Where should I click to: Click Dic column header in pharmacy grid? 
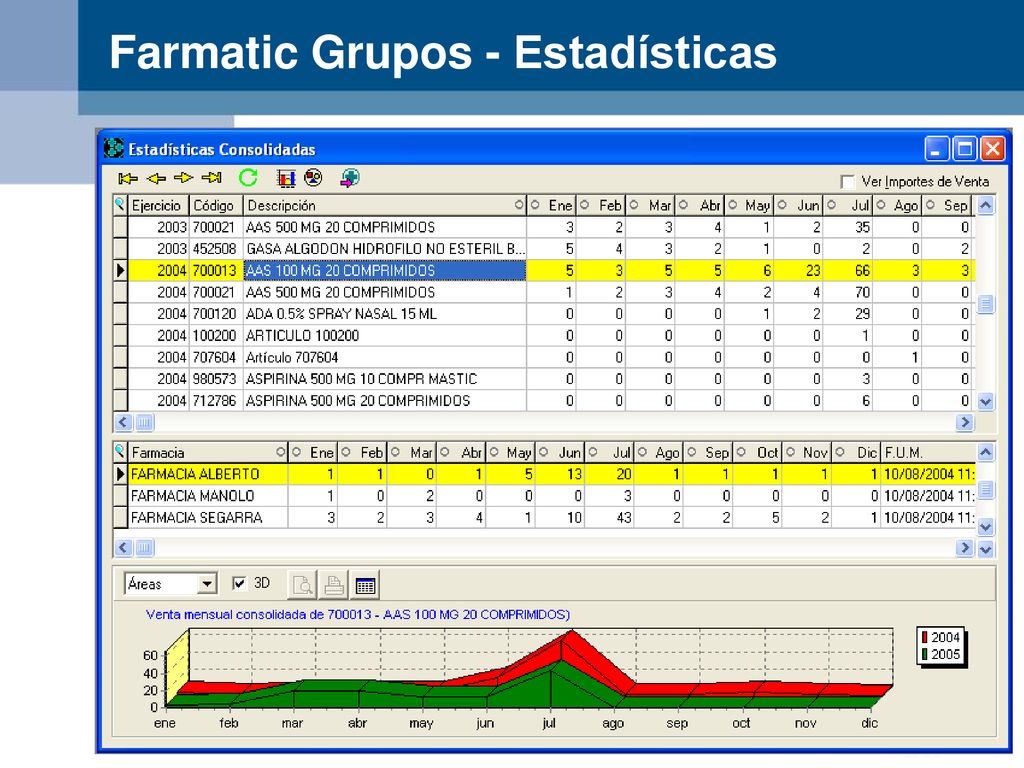(x=856, y=453)
